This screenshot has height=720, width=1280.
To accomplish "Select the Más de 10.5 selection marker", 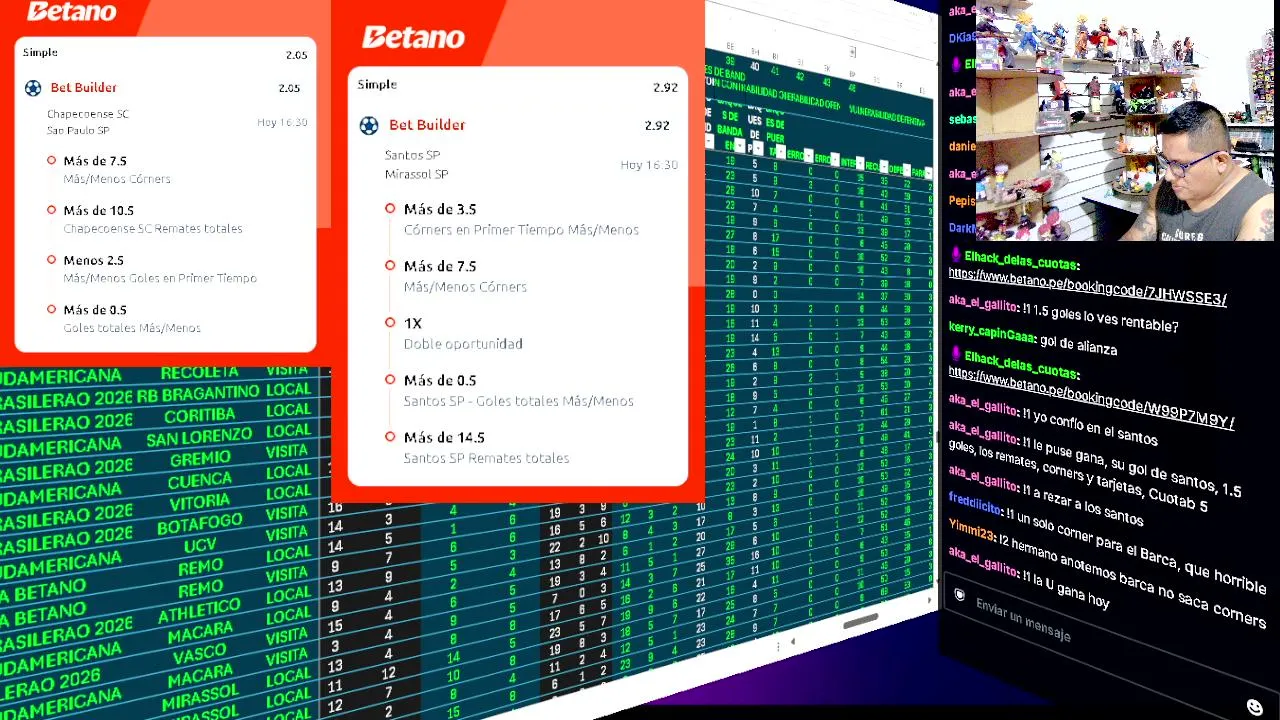I will (51, 210).
